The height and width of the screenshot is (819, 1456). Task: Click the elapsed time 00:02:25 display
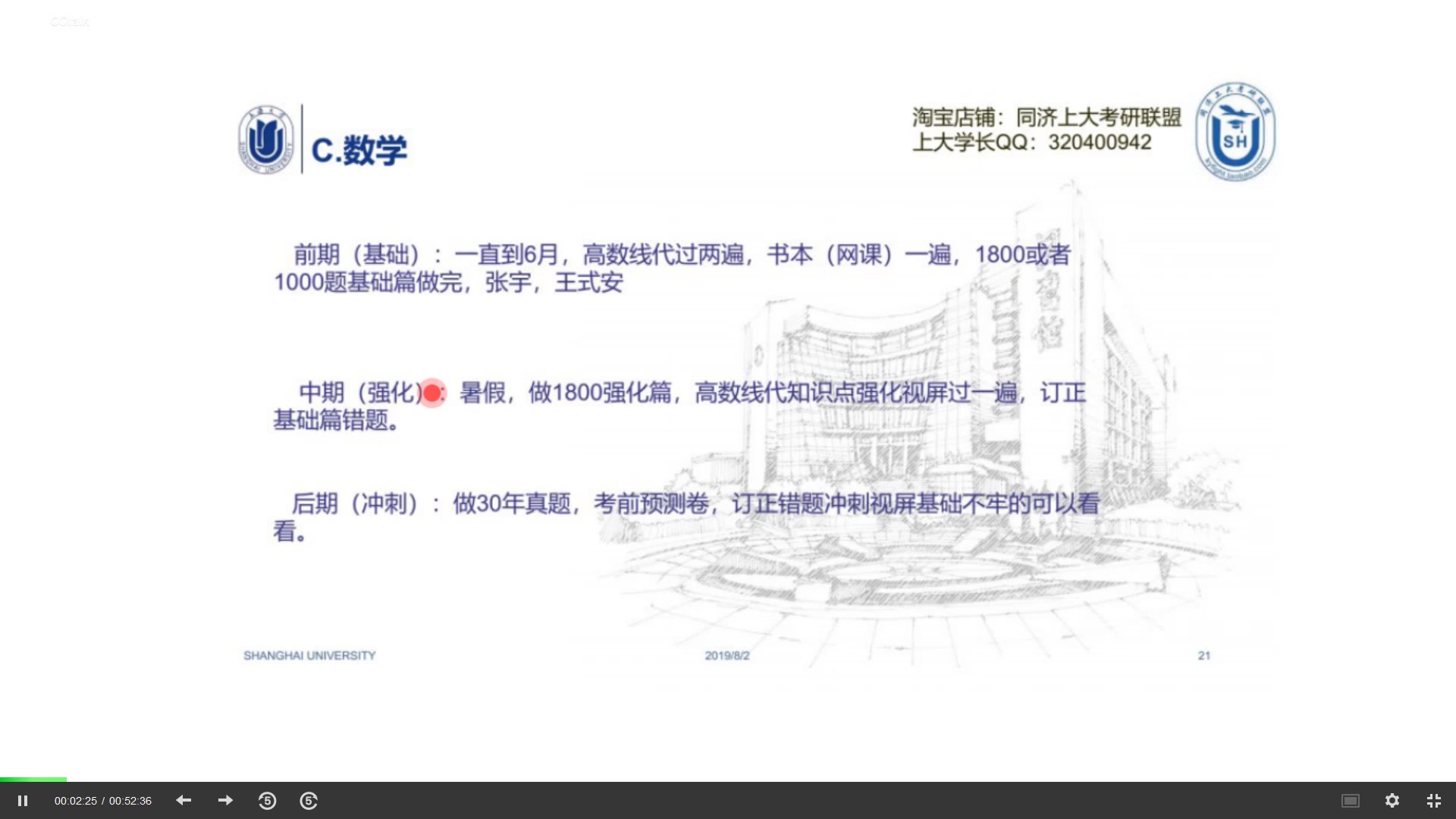point(76,801)
